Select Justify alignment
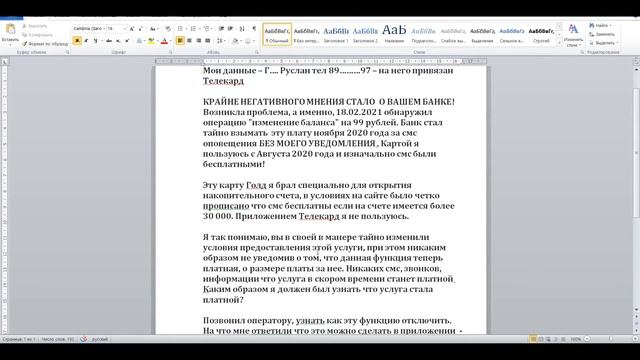Image resolution: width=640 pixels, height=360 pixels. click(207, 41)
